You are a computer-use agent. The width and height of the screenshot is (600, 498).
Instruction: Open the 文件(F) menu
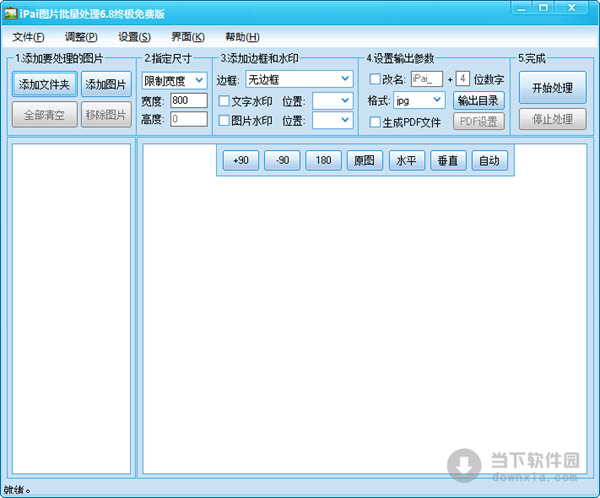tap(30, 37)
